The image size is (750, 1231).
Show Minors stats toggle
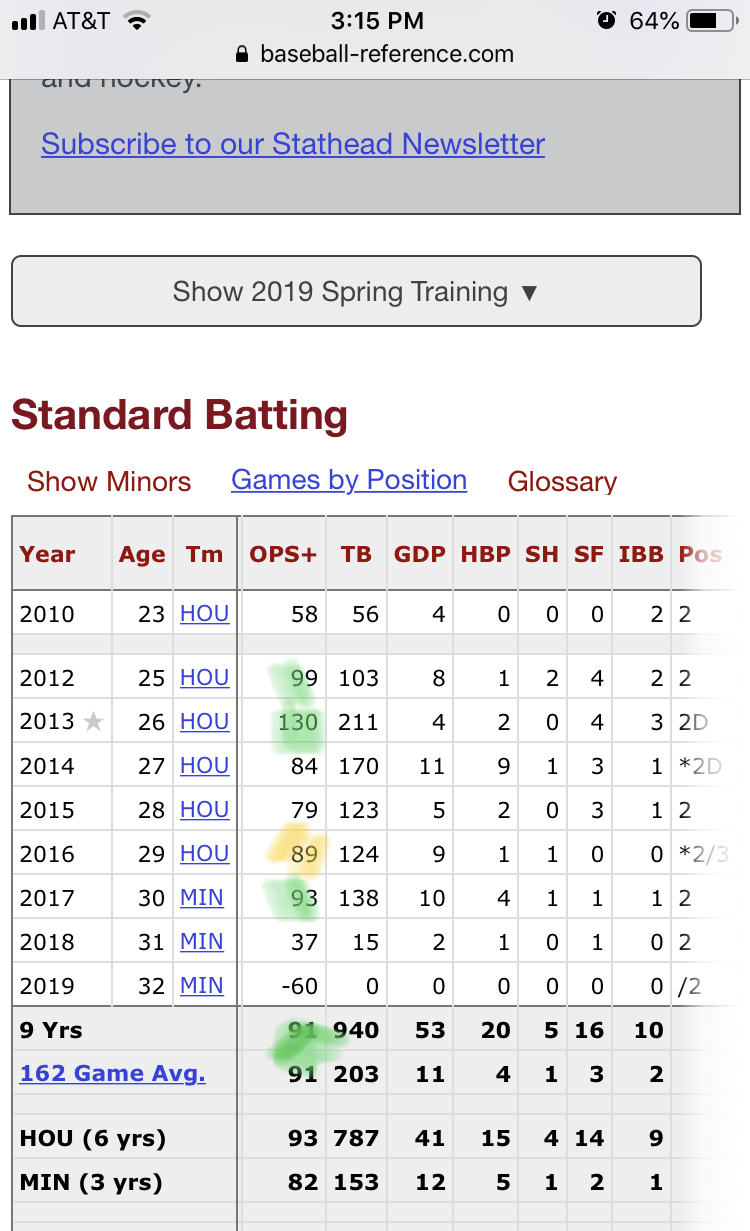click(x=109, y=481)
